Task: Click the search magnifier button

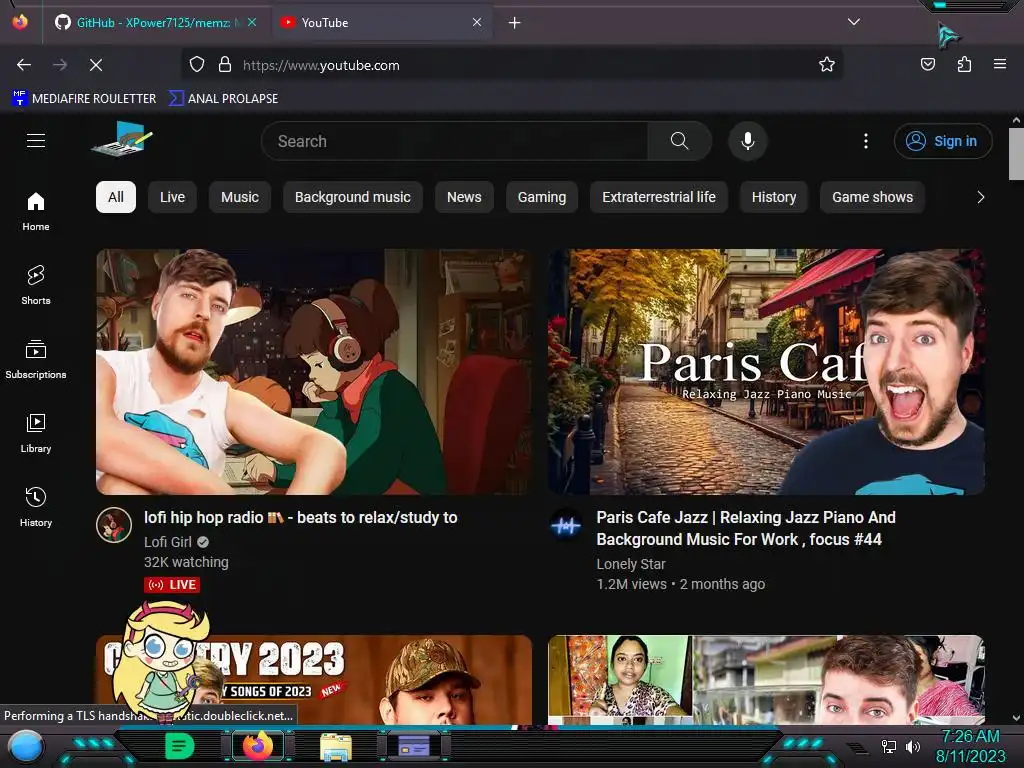Action: coord(679,141)
